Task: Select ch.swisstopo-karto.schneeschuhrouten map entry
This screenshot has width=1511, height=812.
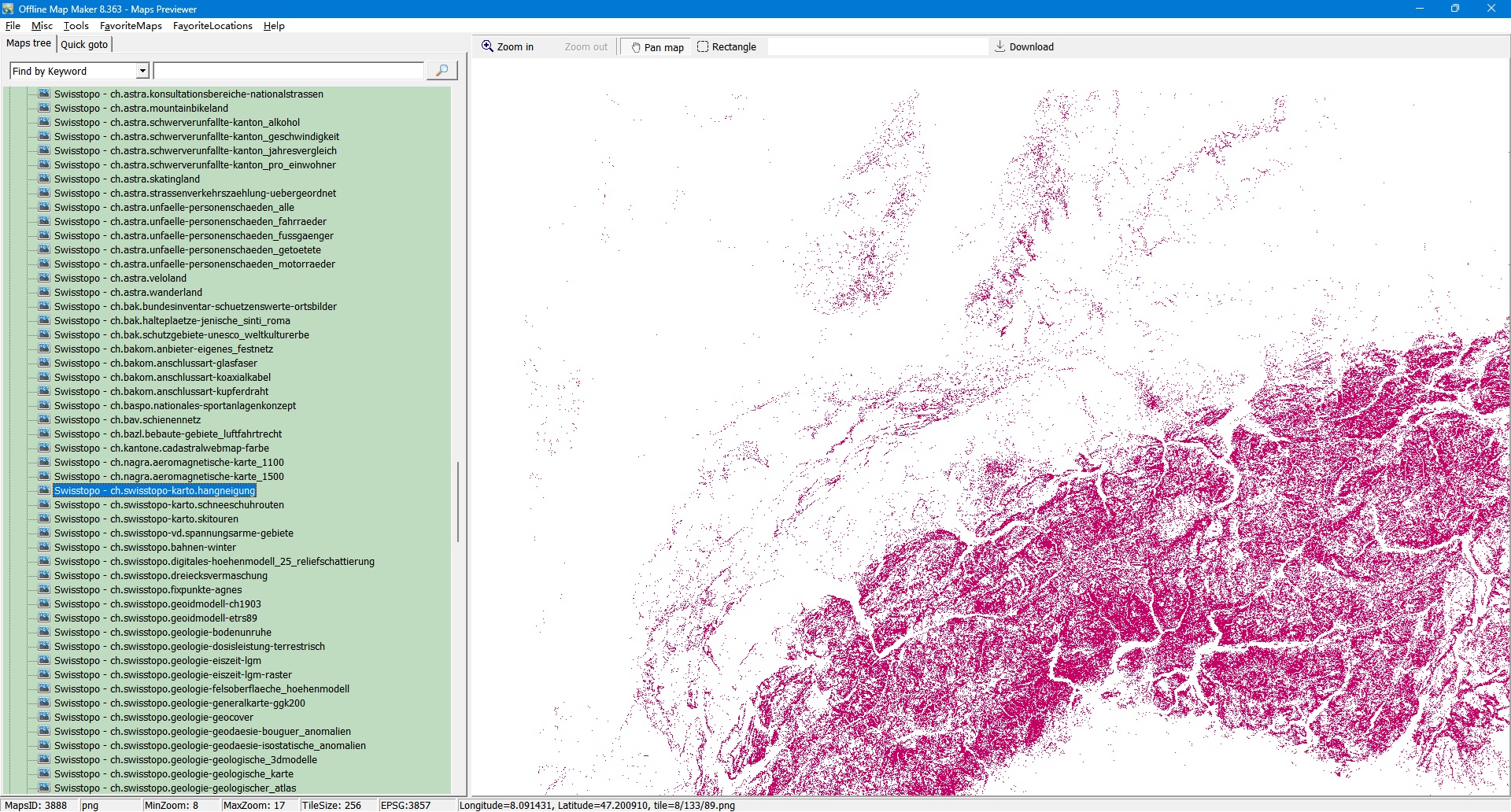Action: [168, 505]
